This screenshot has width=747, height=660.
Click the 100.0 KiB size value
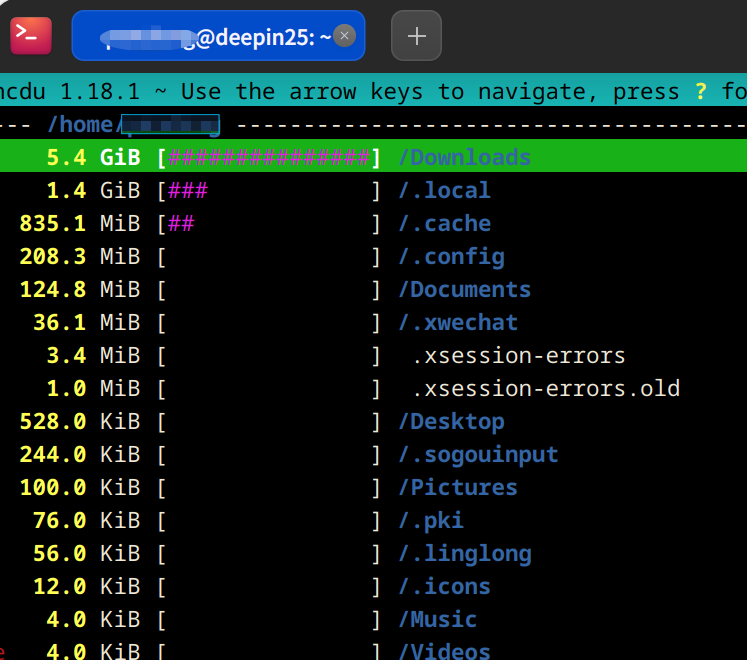click(80, 487)
